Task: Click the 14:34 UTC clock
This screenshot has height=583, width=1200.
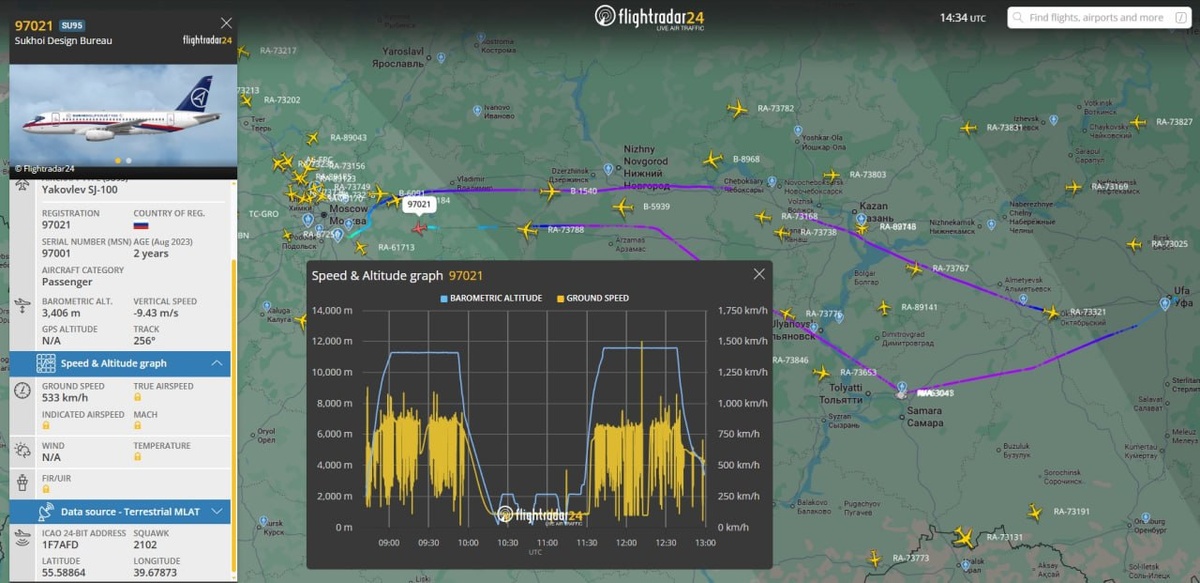Action: (x=963, y=18)
